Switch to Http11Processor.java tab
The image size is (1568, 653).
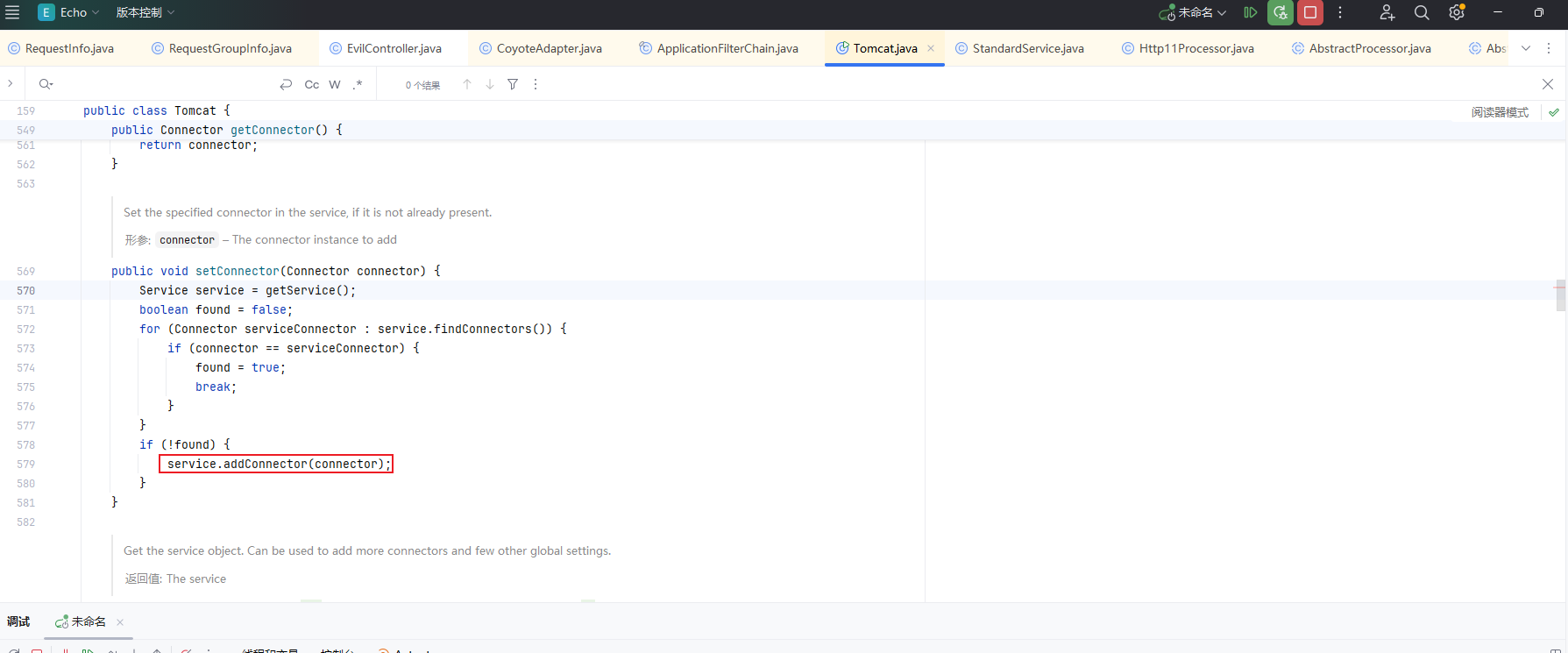(x=1188, y=48)
